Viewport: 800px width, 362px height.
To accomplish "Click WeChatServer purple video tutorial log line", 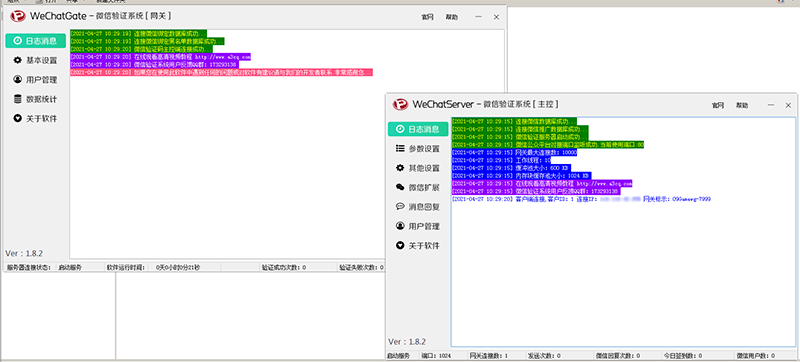I will tap(542, 183).
